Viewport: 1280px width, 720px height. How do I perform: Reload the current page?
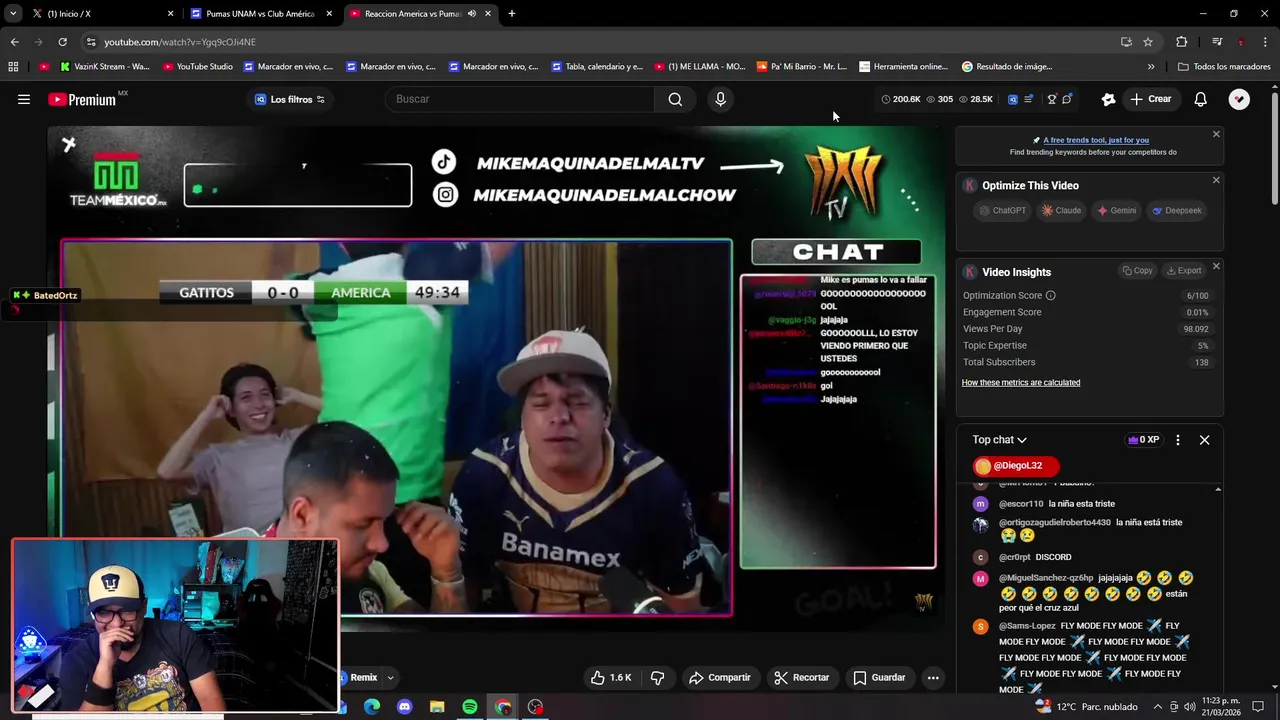coord(62,42)
